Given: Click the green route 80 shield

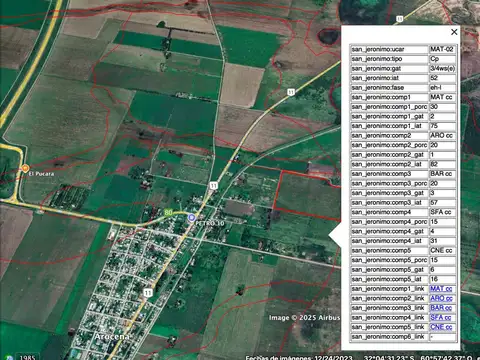Looking at the screenshot, I should (169, 212).
